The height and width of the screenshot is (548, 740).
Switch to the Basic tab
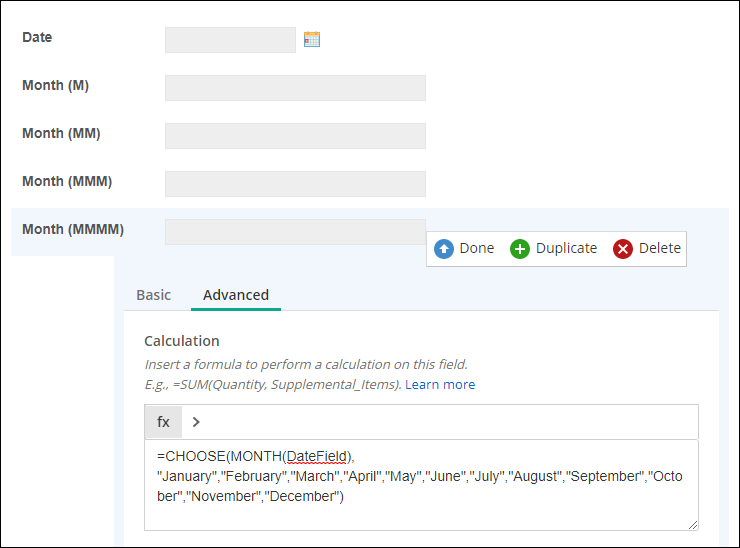(153, 295)
